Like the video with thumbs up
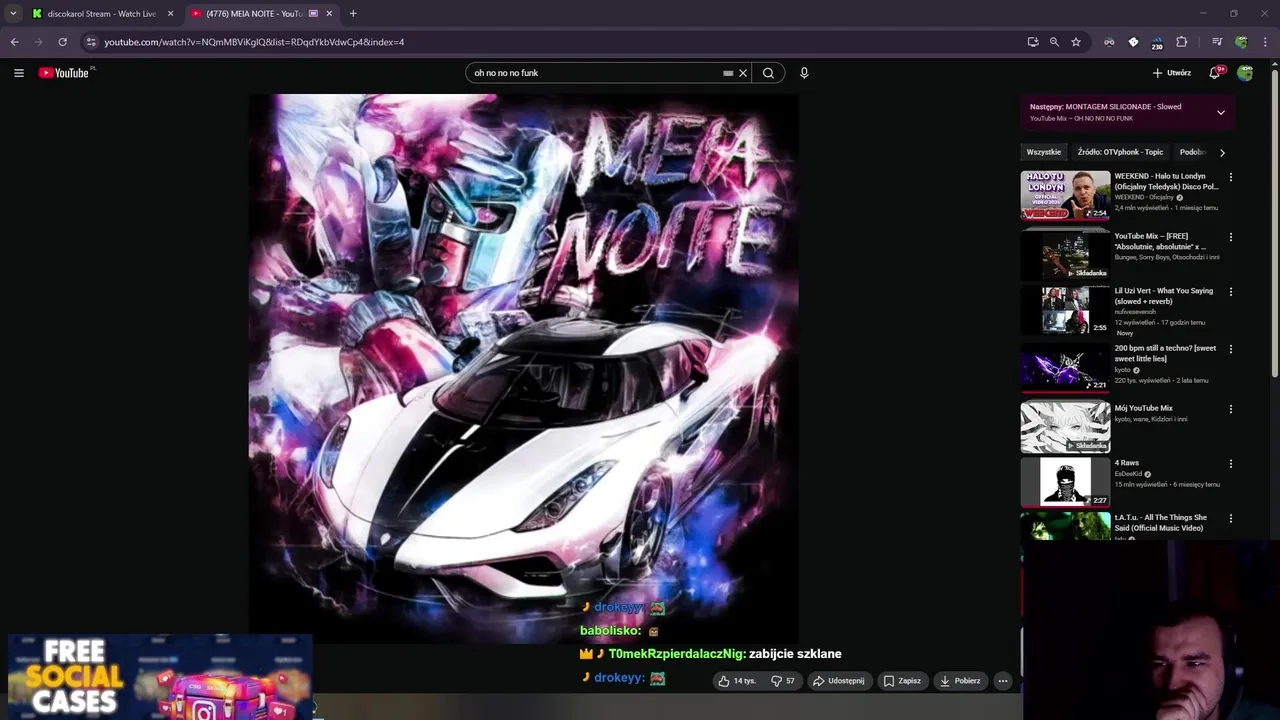The width and height of the screenshot is (1280, 720). [x=737, y=681]
